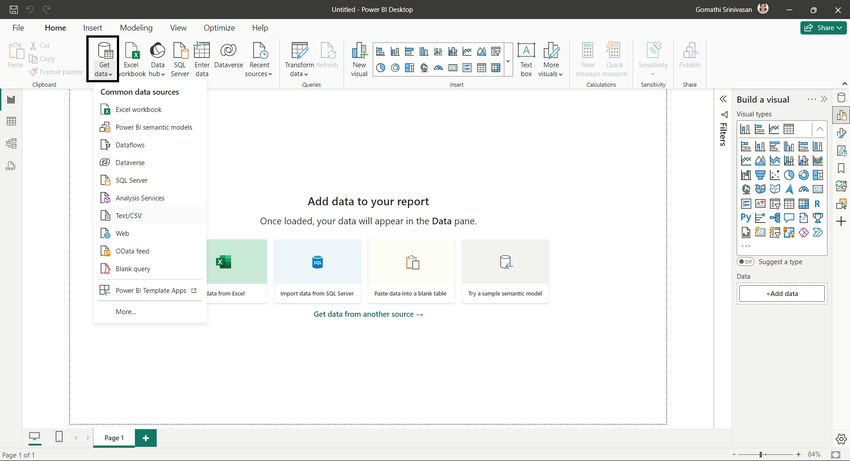Switch to Table view in left sidebar
This screenshot has width=850, height=461.
11,121
